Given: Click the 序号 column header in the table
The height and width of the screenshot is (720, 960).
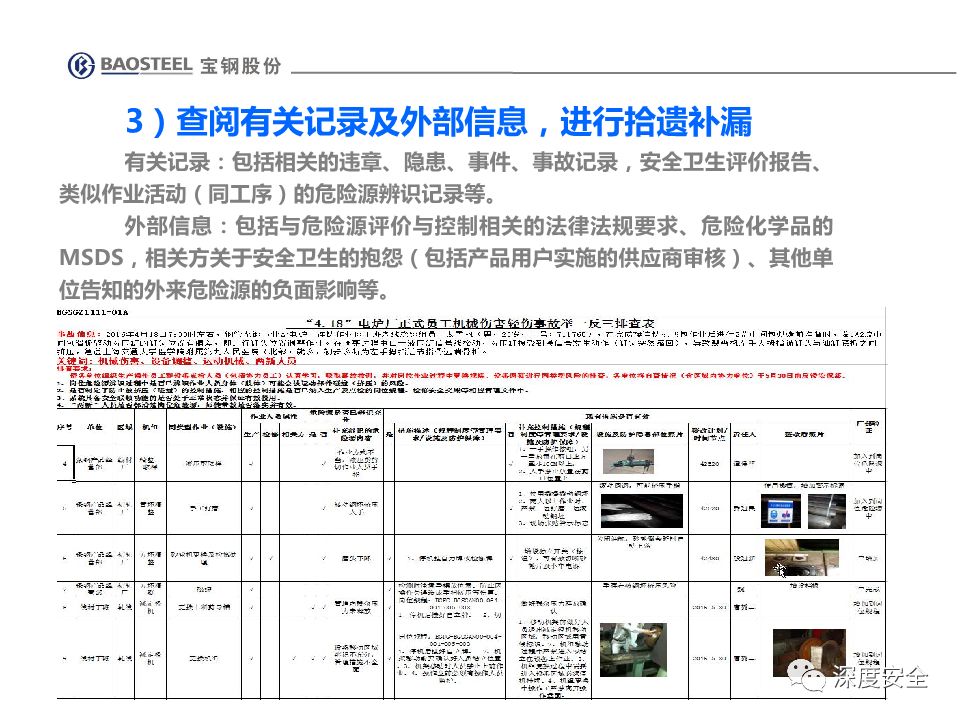Looking at the screenshot, I should [65, 427].
